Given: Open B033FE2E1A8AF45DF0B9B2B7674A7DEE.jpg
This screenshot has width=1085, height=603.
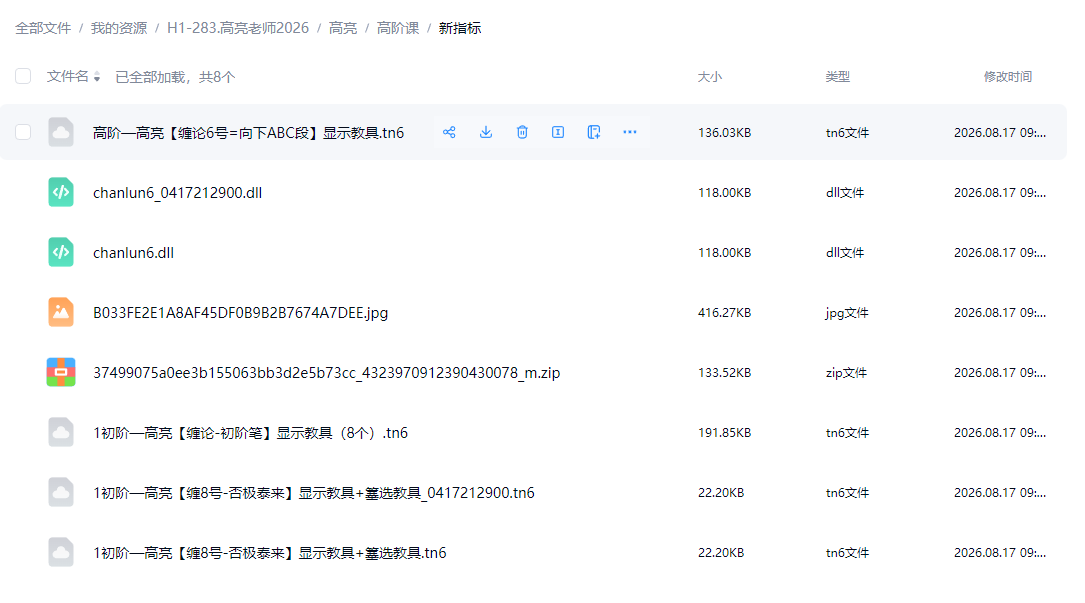Looking at the screenshot, I should coord(241,313).
